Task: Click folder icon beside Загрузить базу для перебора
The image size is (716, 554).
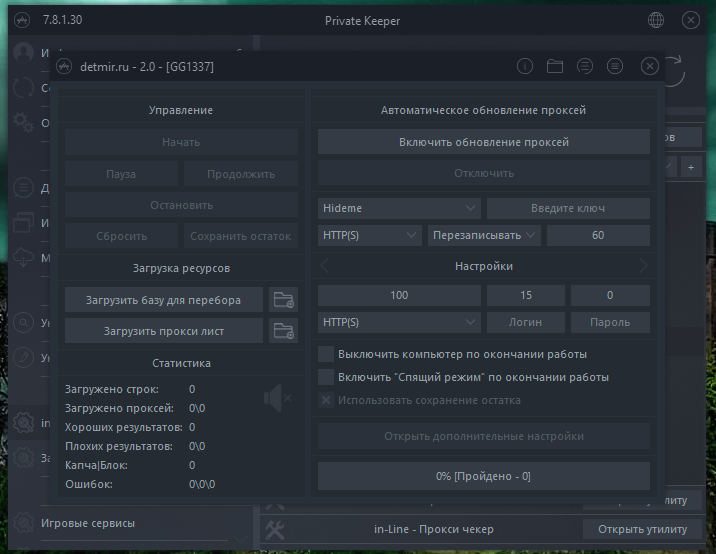Action: coord(284,299)
